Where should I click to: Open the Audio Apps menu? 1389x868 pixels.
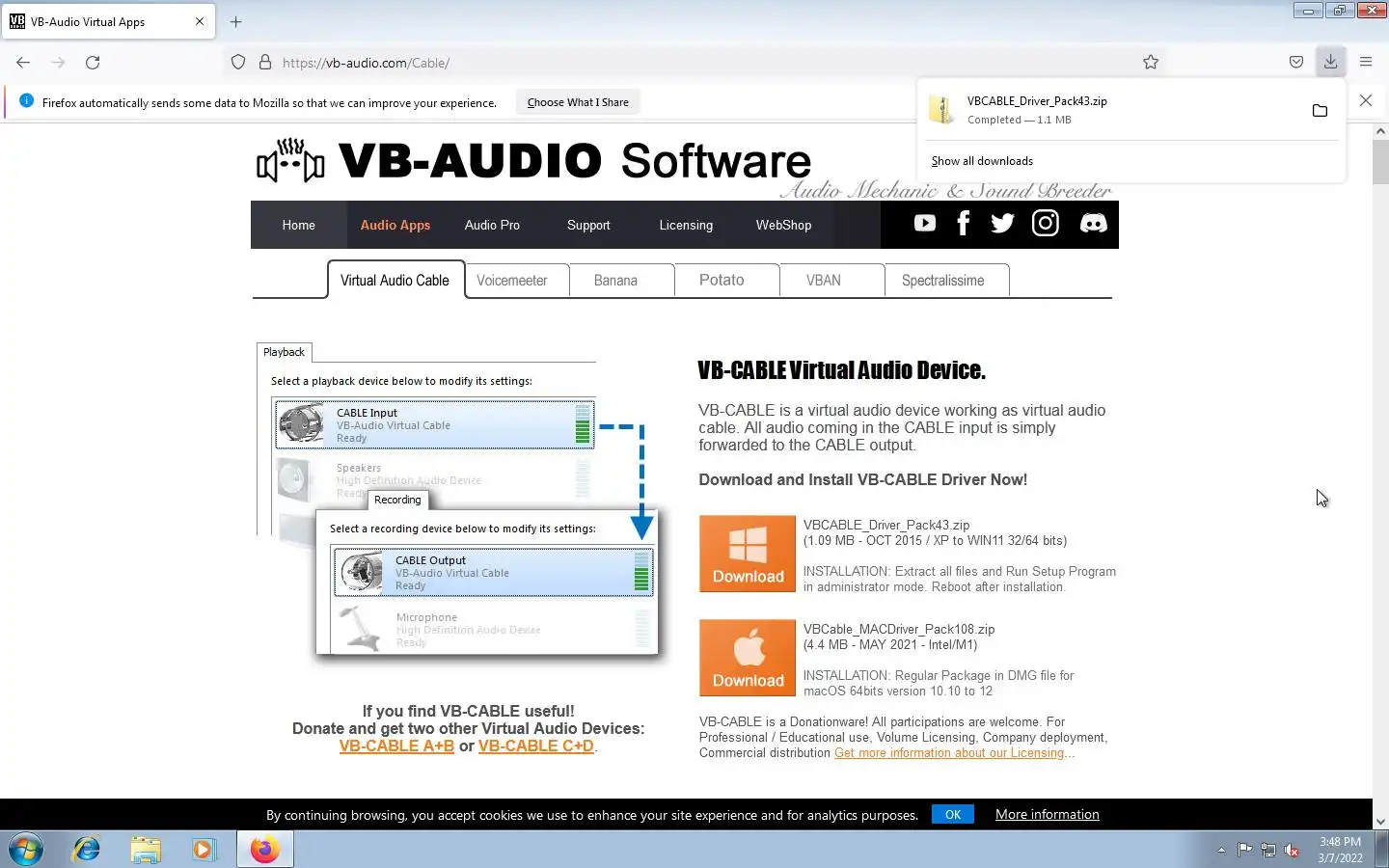tap(395, 225)
